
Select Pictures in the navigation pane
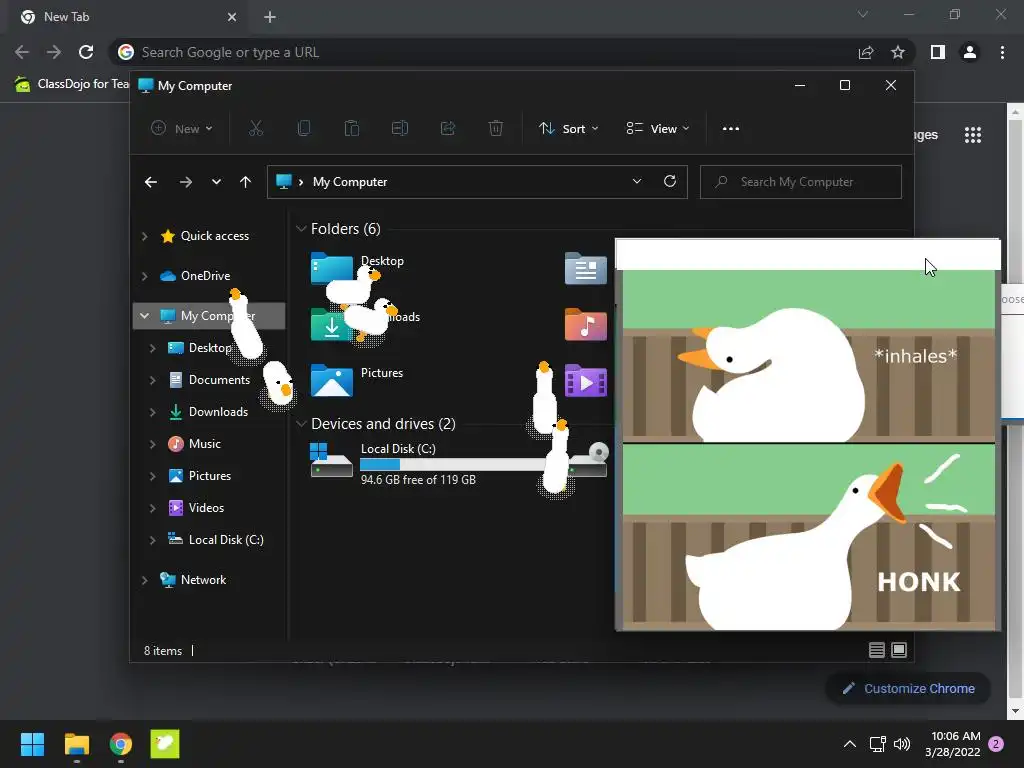(210, 475)
